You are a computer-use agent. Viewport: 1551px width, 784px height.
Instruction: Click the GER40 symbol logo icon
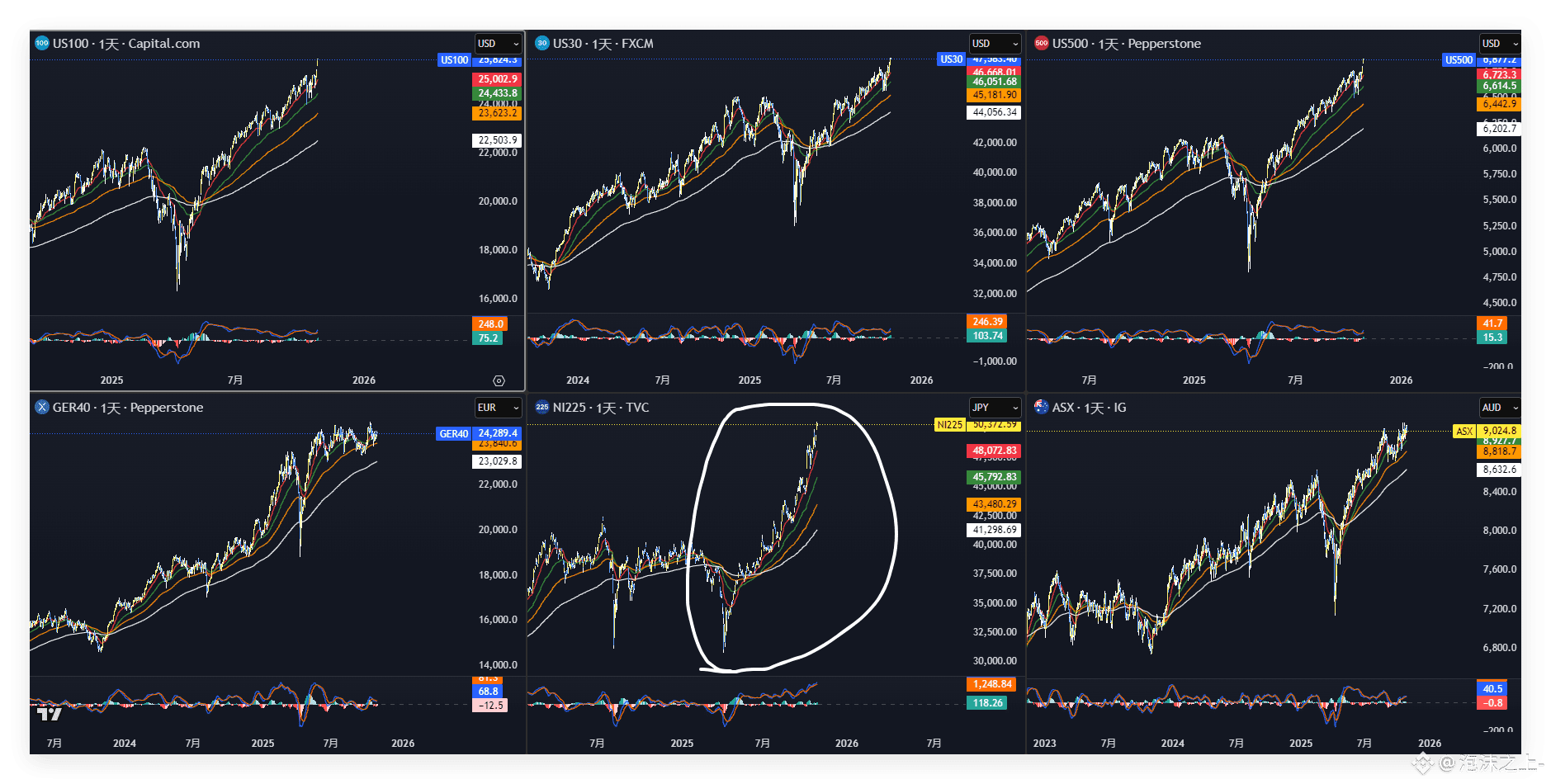42,407
